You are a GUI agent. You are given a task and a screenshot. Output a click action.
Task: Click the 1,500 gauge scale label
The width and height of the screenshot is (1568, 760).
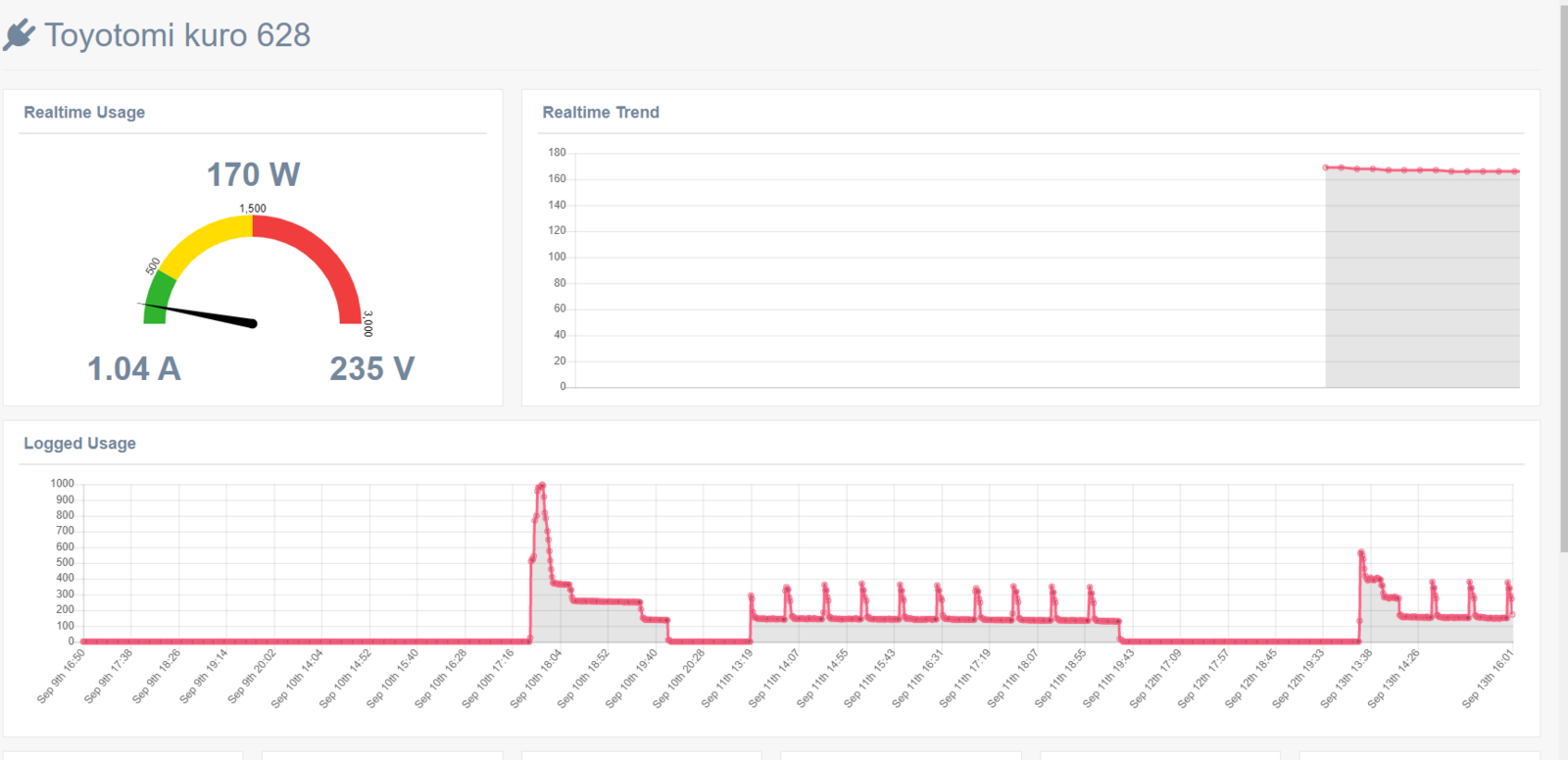tap(253, 209)
